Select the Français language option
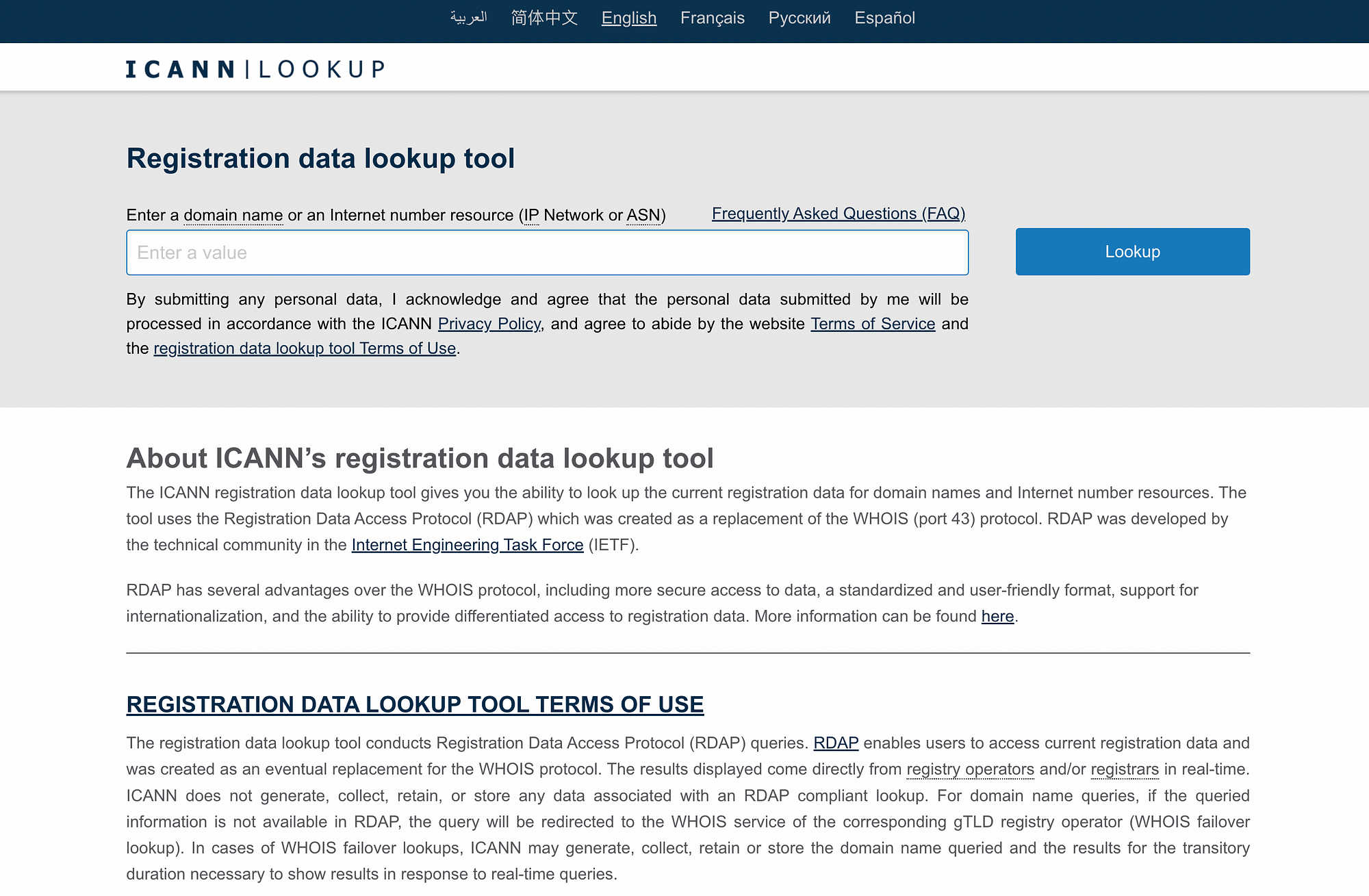Screen dimensions: 1369x896 tap(711, 17)
